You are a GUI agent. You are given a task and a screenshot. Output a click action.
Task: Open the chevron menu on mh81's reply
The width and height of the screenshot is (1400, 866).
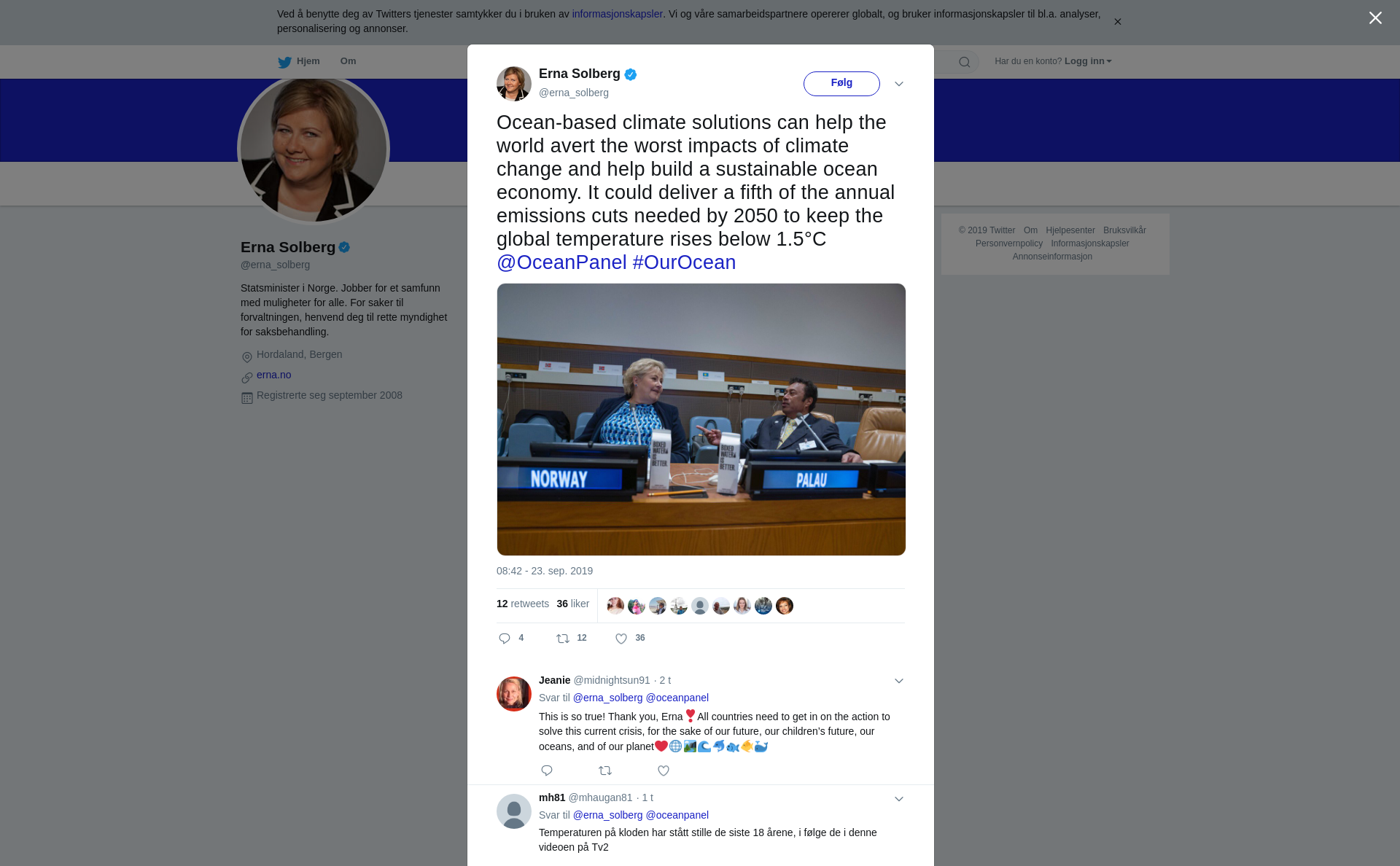pos(899,799)
